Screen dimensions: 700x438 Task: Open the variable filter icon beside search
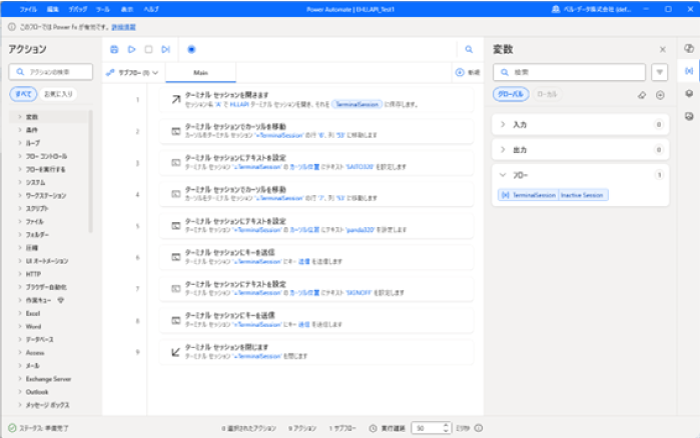point(660,72)
